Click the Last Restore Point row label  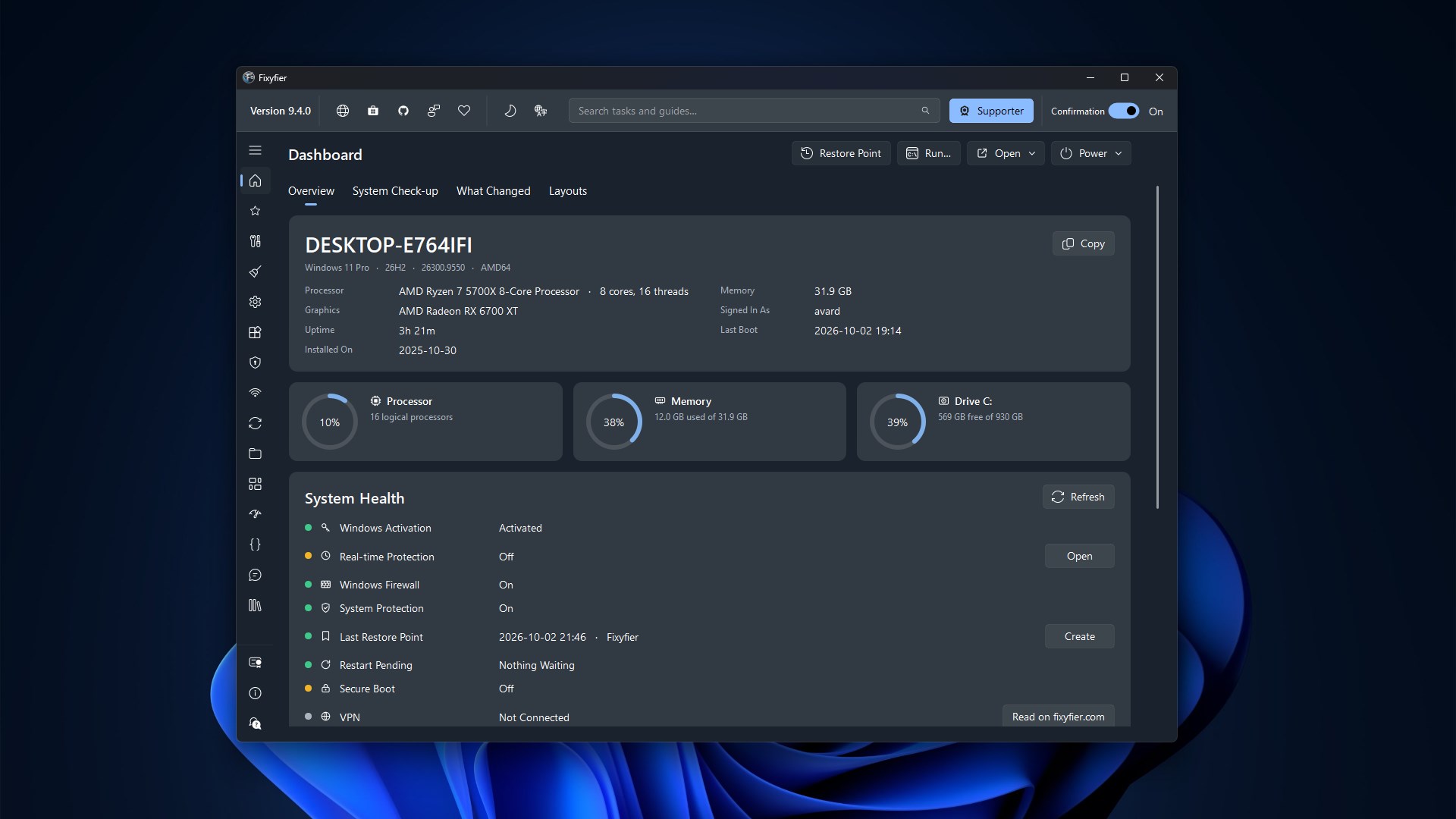(x=381, y=637)
